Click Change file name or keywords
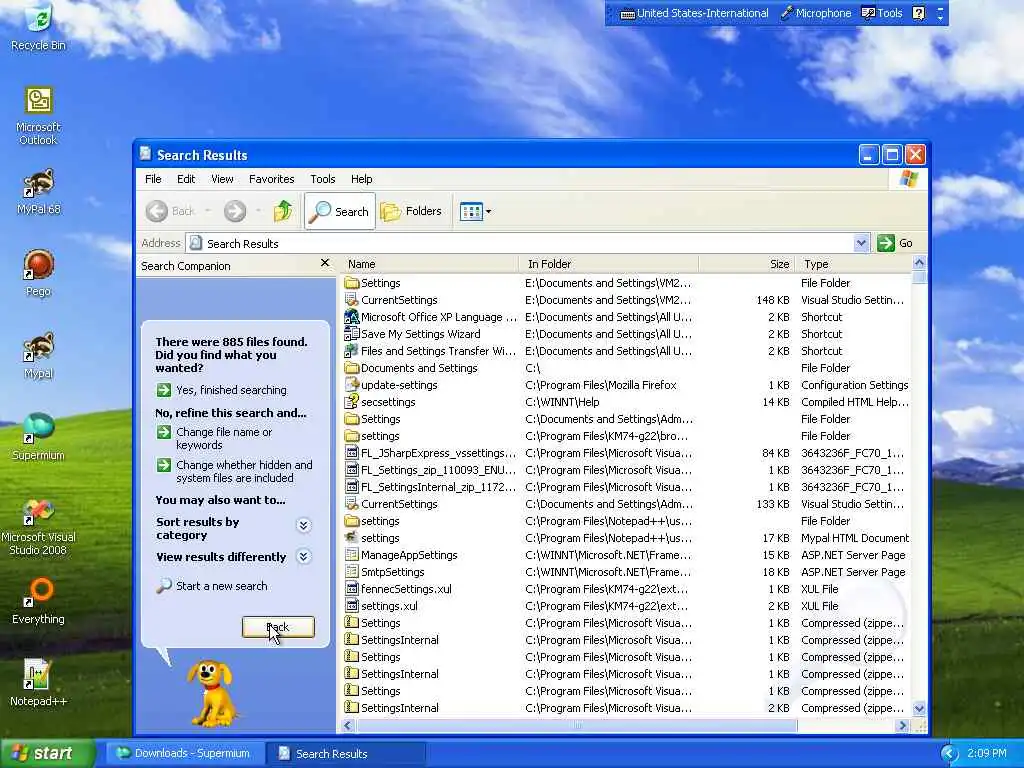1024x768 pixels. pyautogui.click(x=215, y=438)
